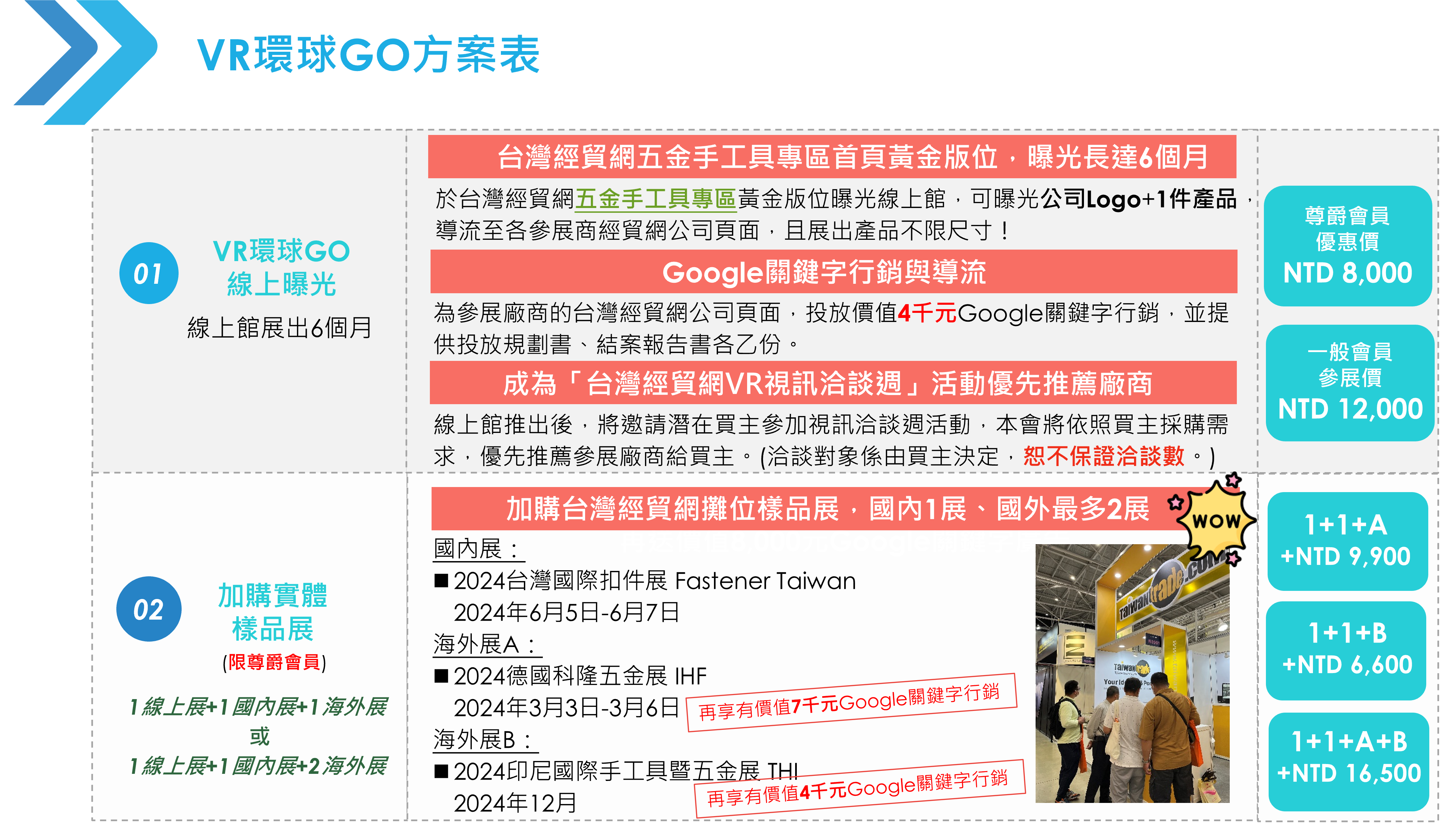Click the Google關鍵字行銷與導流 banner
Screen dimensions: 1456x831
[x=833, y=272]
